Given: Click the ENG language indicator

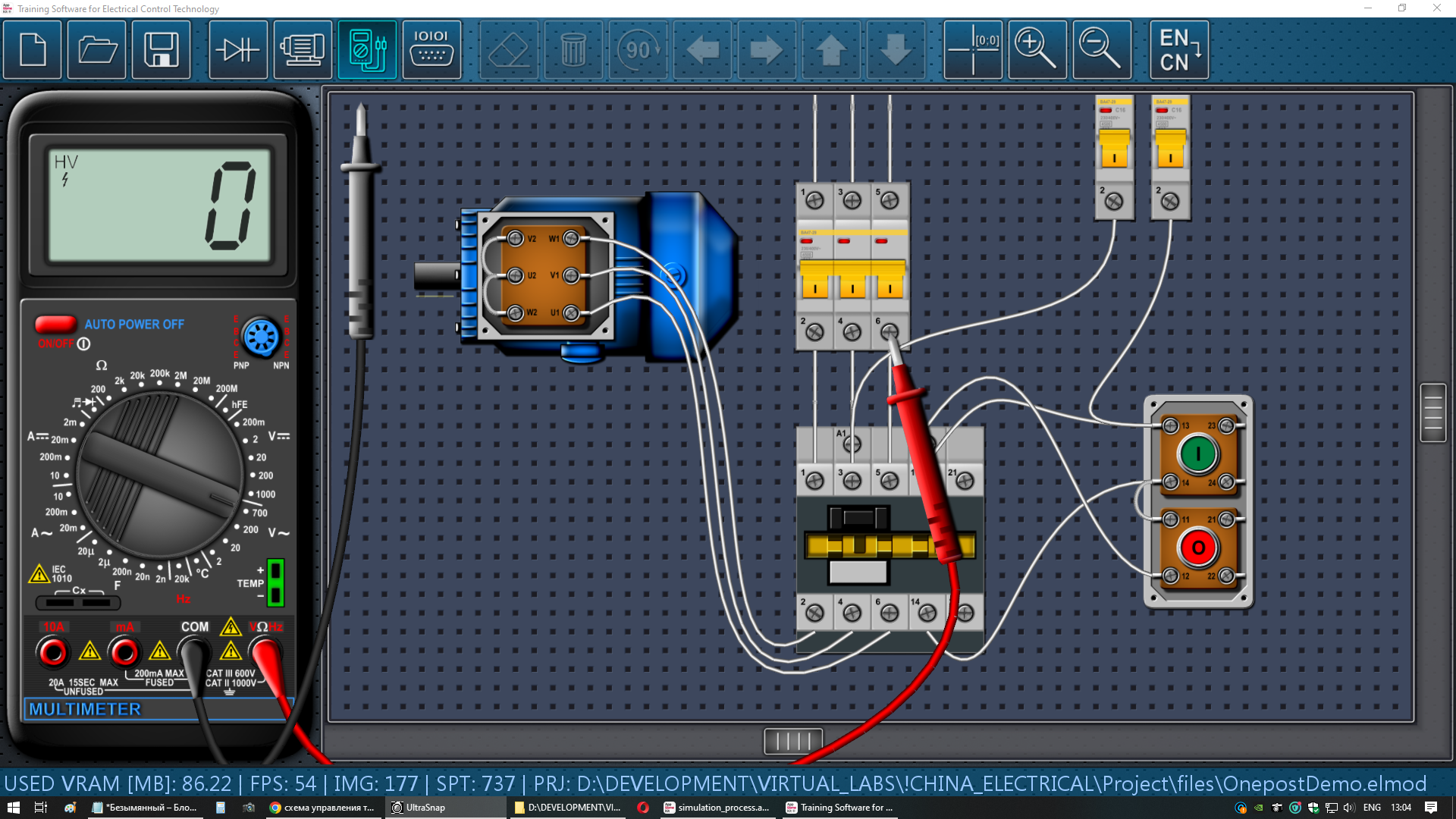Looking at the screenshot, I should (x=1372, y=808).
